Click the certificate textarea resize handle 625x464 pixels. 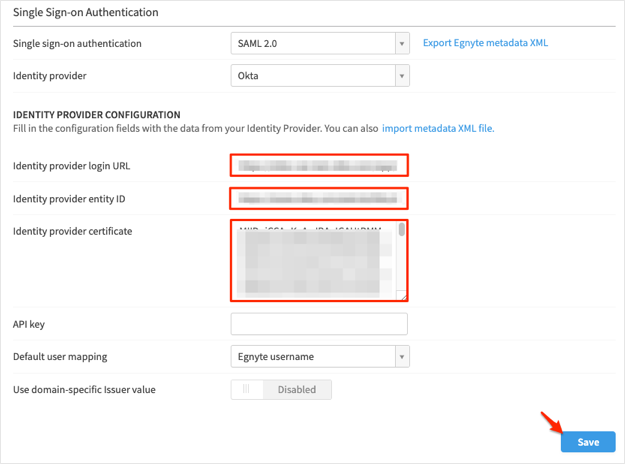pos(403,296)
